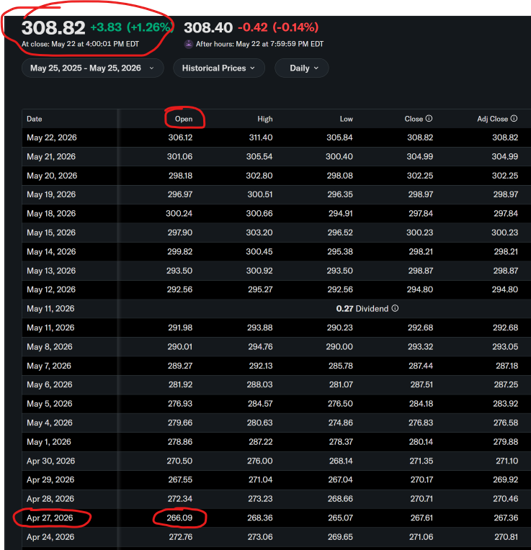Click high value 311.40
The width and height of the screenshot is (531, 550).
(x=261, y=138)
